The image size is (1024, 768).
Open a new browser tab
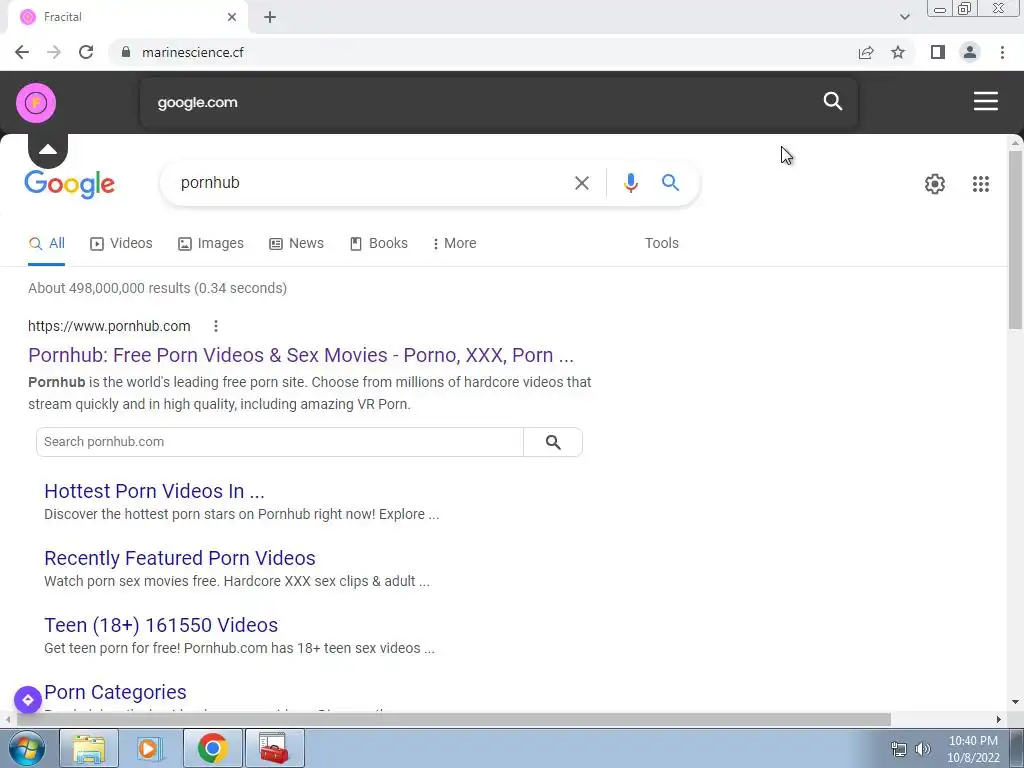[x=270, y=18]
